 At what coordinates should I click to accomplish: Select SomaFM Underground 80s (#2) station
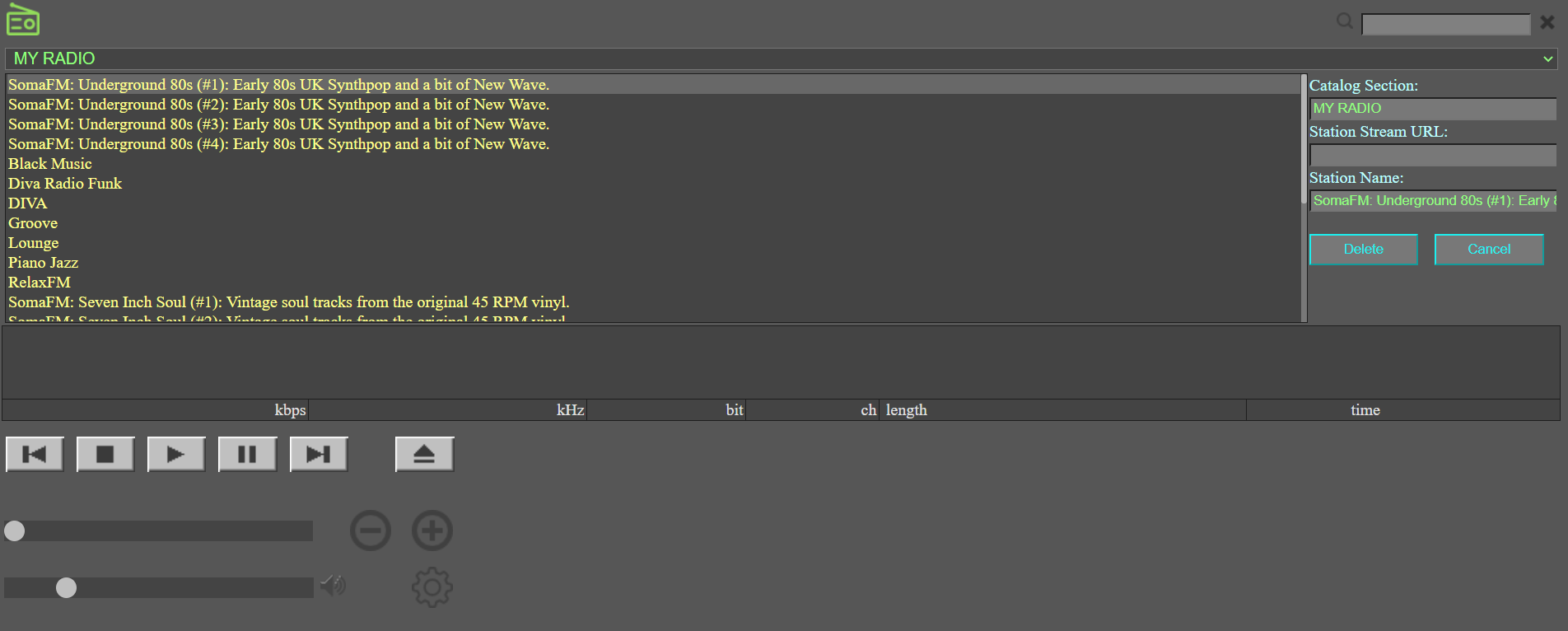pyautogui.click(x=653, y=105)
